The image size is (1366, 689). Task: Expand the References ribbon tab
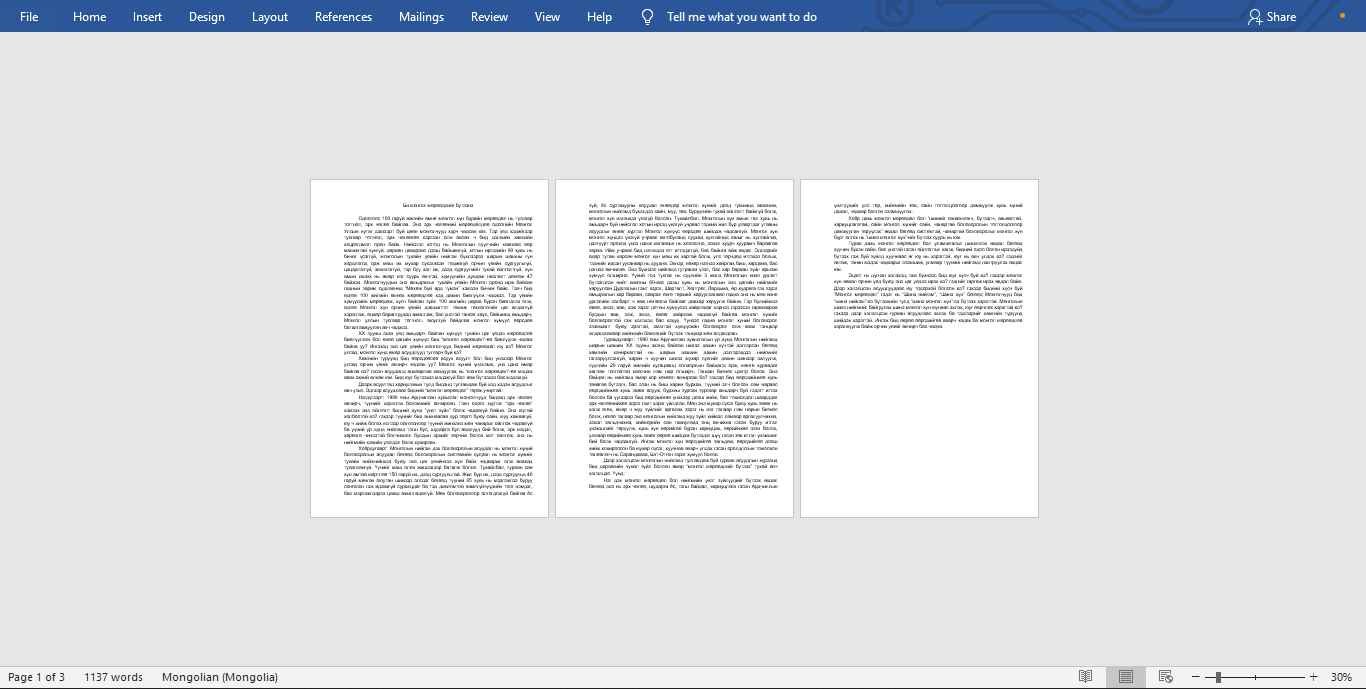click(x=343, y=16)
